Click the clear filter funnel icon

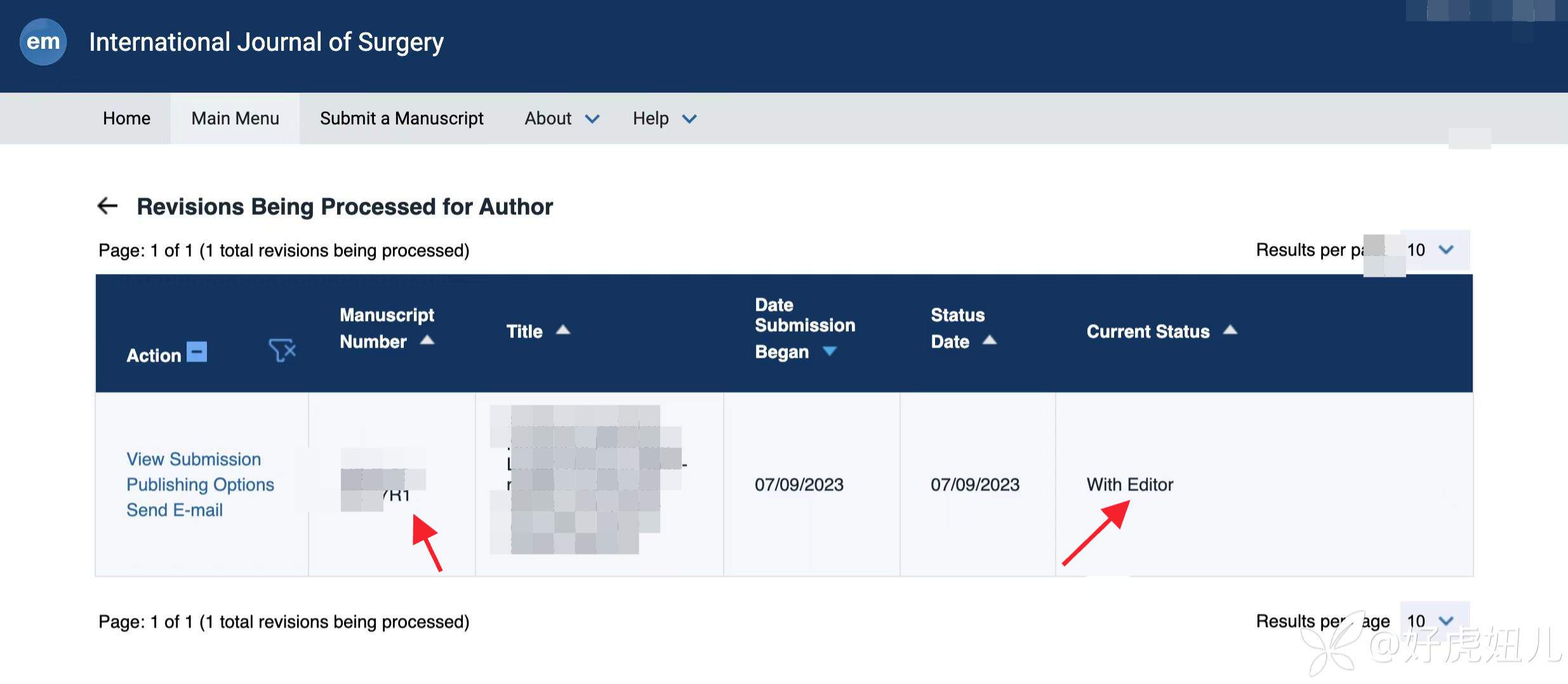(282, 350)
